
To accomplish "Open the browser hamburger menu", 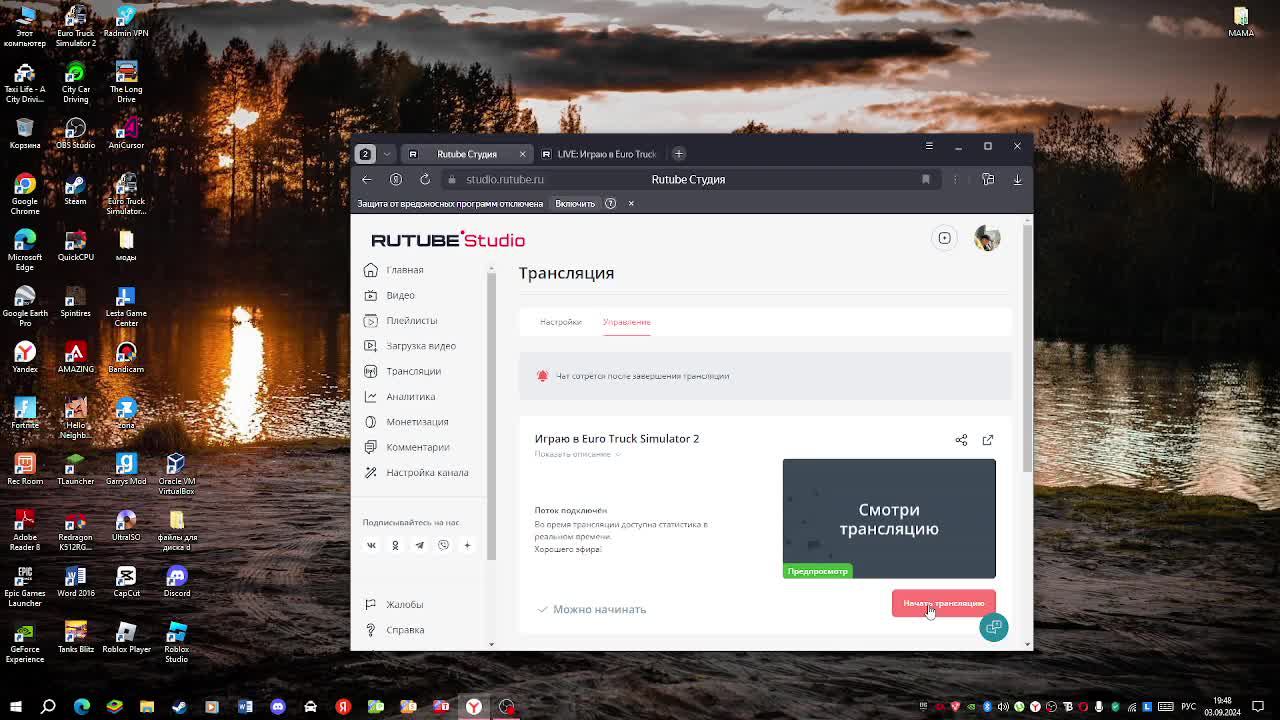I will click(x=929, y=146).
